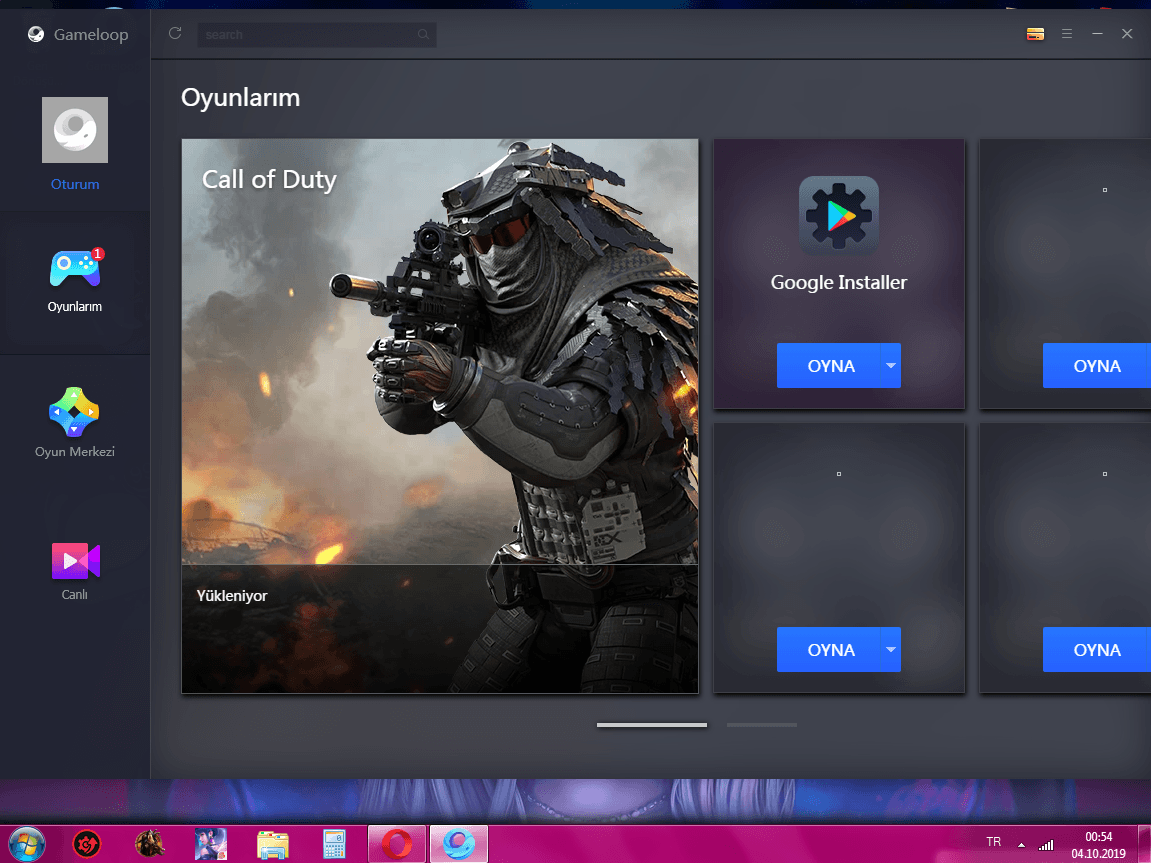This screenshot has width=1151, height=863.
Task: Show hidden system tray icons
Action: coord(1021,845)
